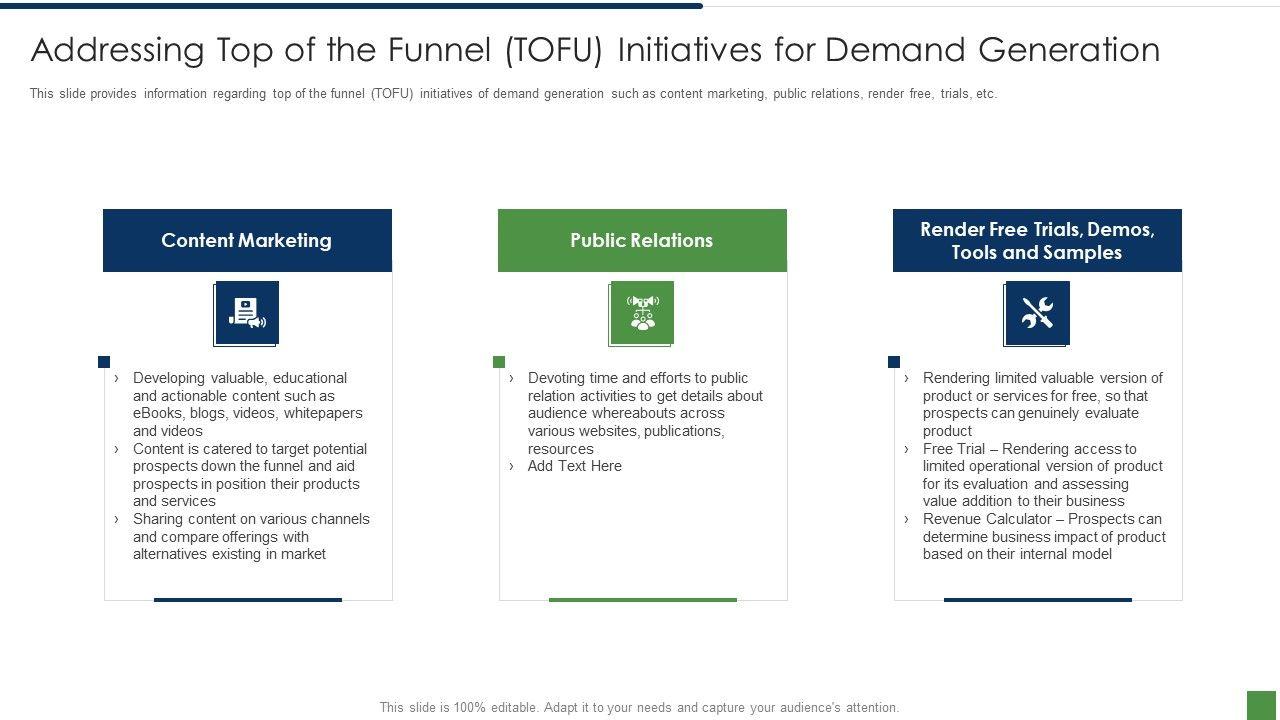The width and height of the screenshot is (1280, 720).
Task: Select the Content Marketing header box
Action: (x=247, y=240)
